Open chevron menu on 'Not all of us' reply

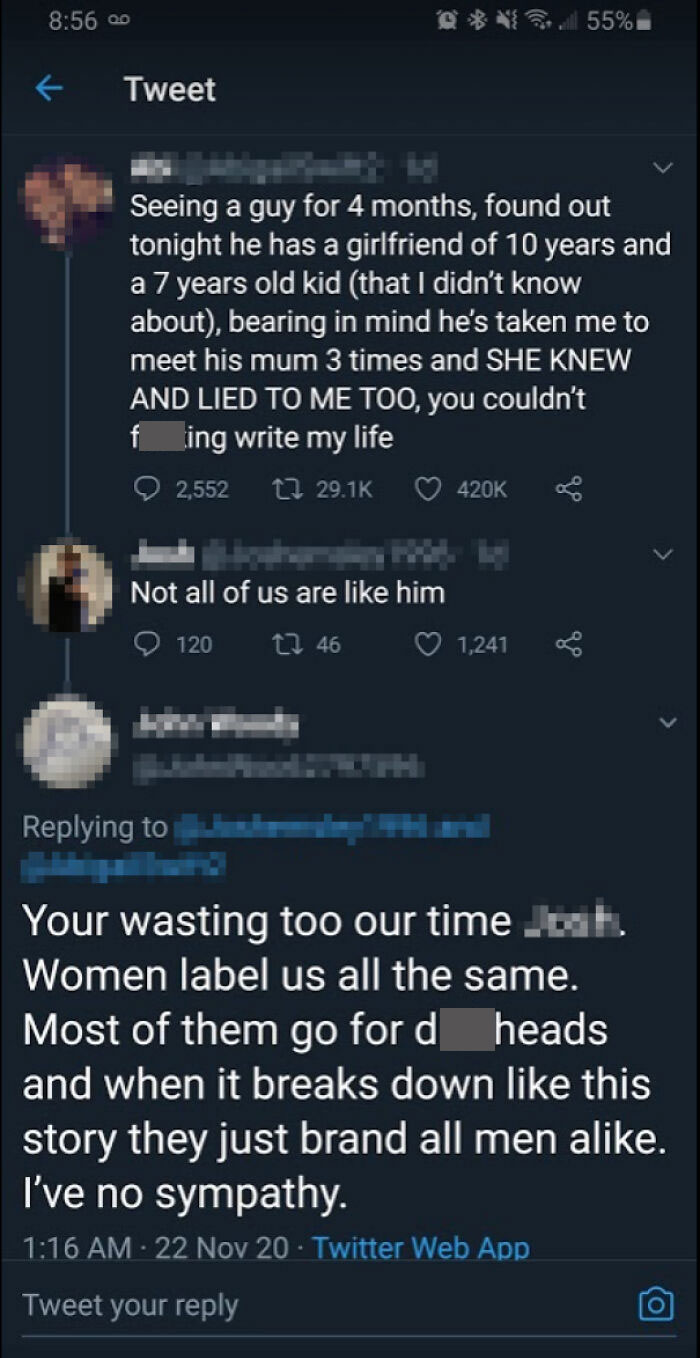(x=661, y=552)
